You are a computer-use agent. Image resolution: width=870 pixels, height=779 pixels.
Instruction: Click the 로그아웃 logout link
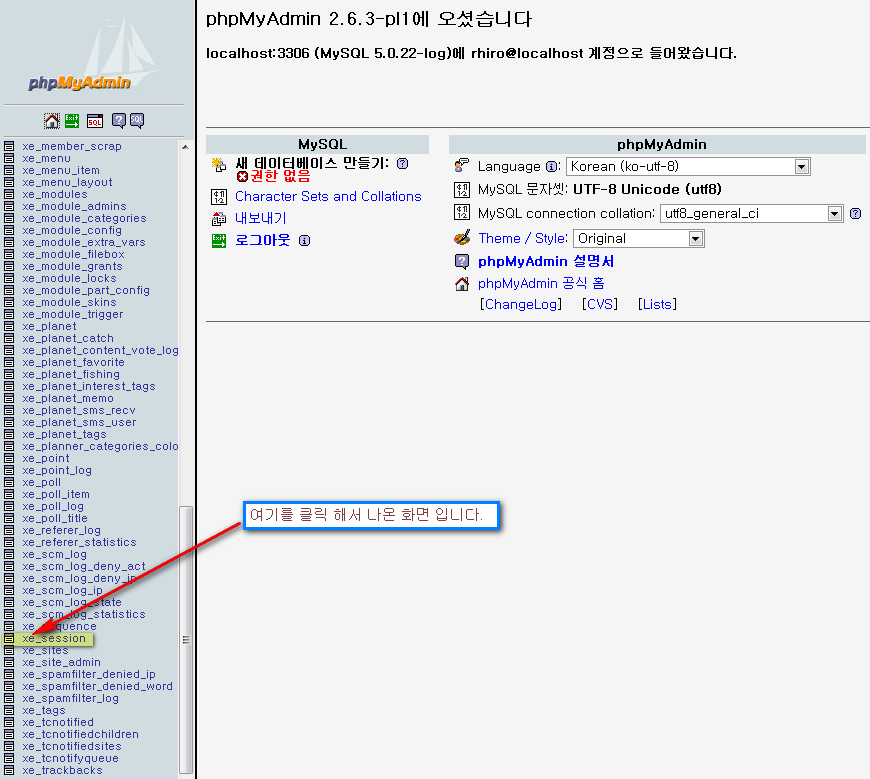263,240
